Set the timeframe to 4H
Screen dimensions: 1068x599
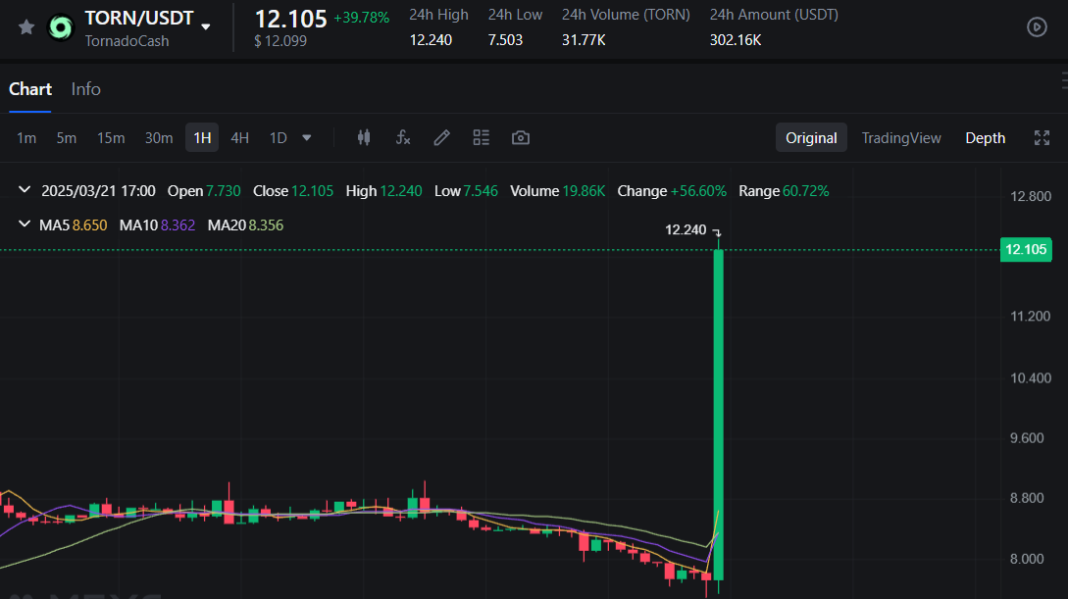(x=240, y=138)
